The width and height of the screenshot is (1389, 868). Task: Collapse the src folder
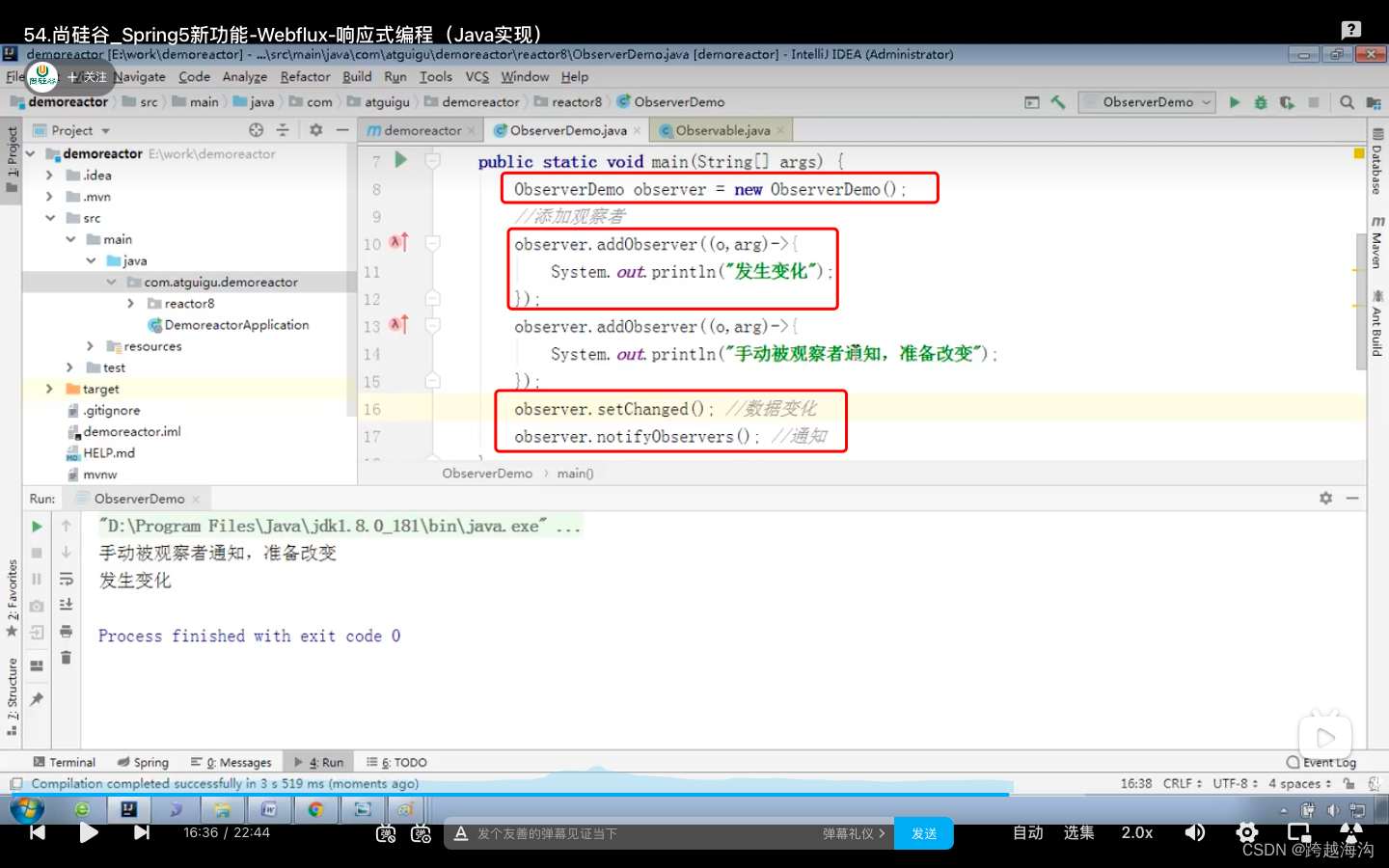pyautogui.click(x=49, y=218)
